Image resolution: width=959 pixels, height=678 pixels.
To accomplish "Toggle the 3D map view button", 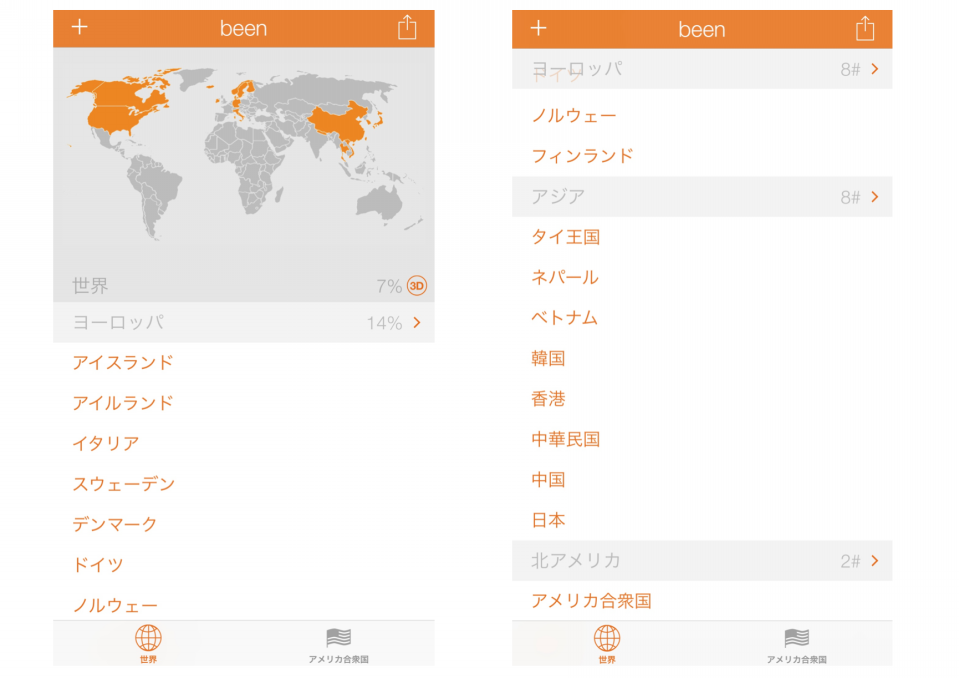I will 417,286.
